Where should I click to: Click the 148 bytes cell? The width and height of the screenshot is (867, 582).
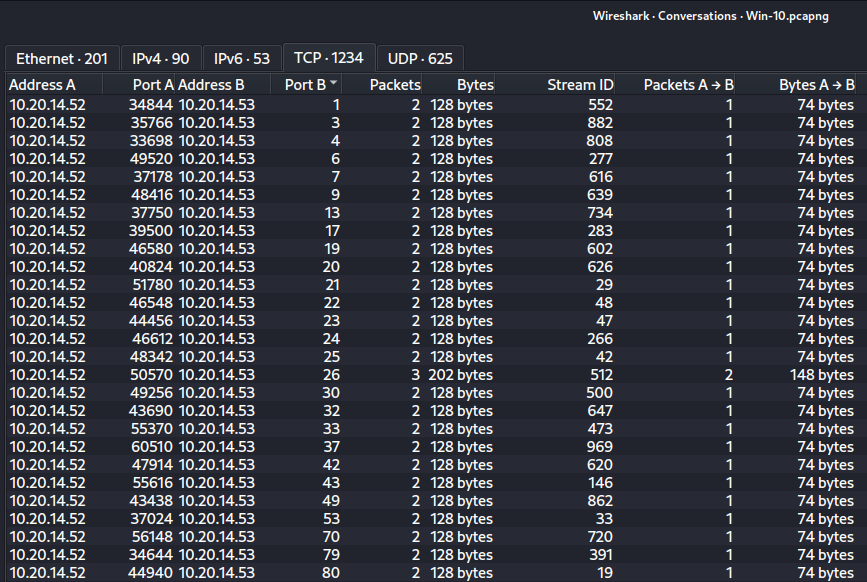(821, 375)
